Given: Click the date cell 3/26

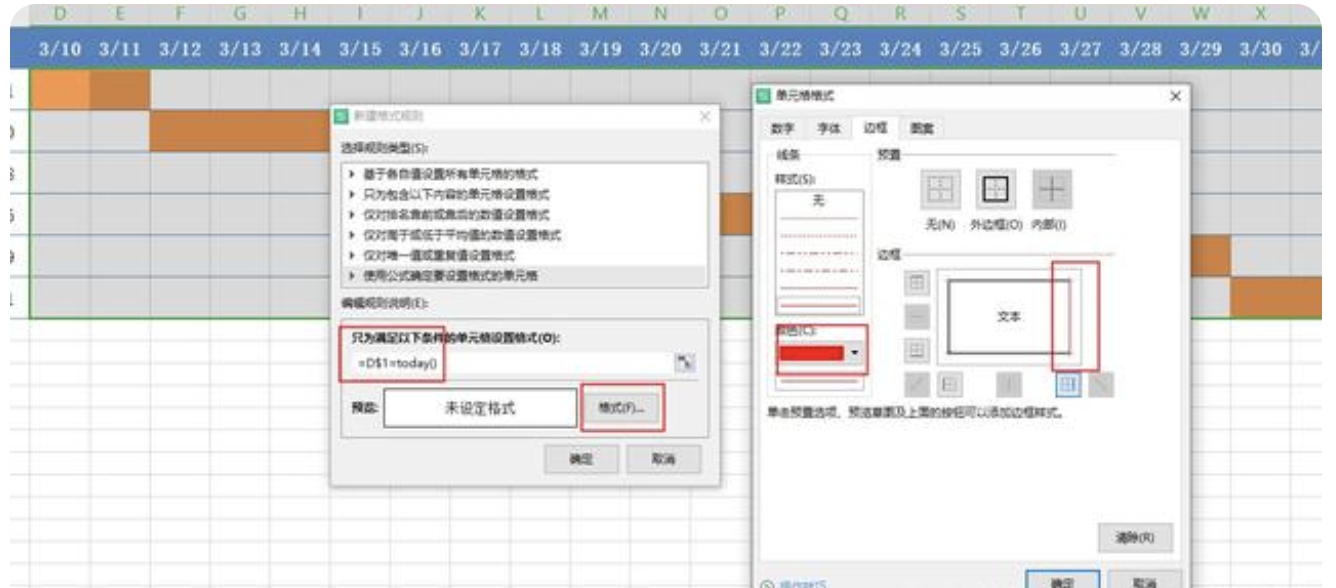Looking at the screenshot, I should (1020, 49).
